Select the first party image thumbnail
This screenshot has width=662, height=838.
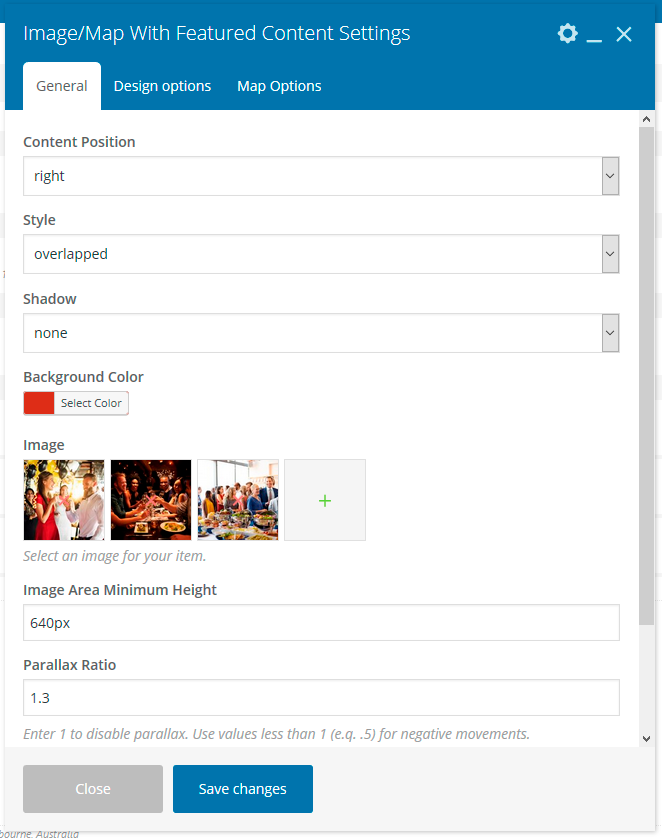(x=64, y=500)
